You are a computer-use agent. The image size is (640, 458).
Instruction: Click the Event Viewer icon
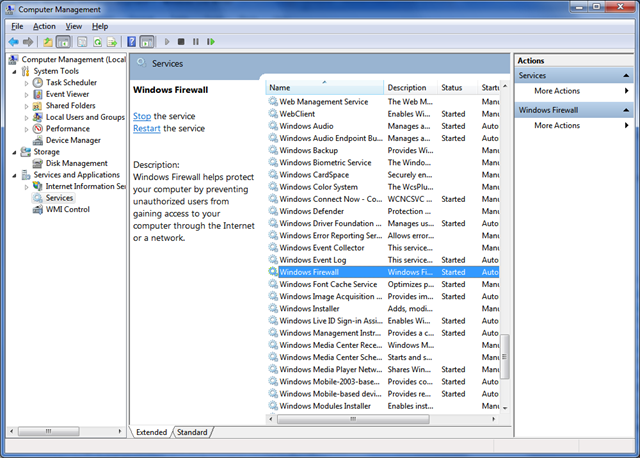point(38,94)
